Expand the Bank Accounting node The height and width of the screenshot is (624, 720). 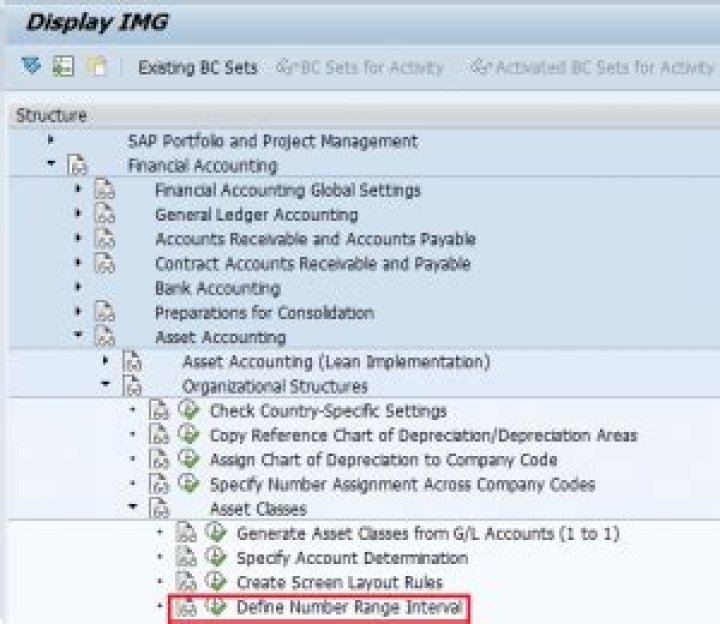click(78, 287)
